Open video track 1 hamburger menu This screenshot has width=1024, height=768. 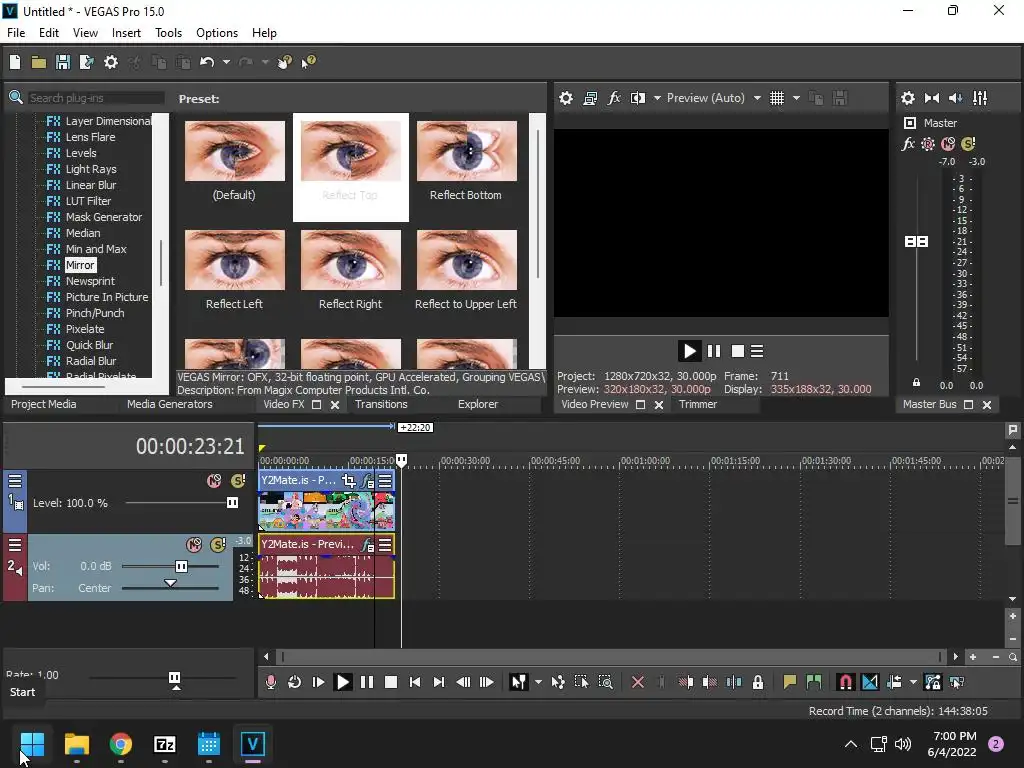[14, 482]
